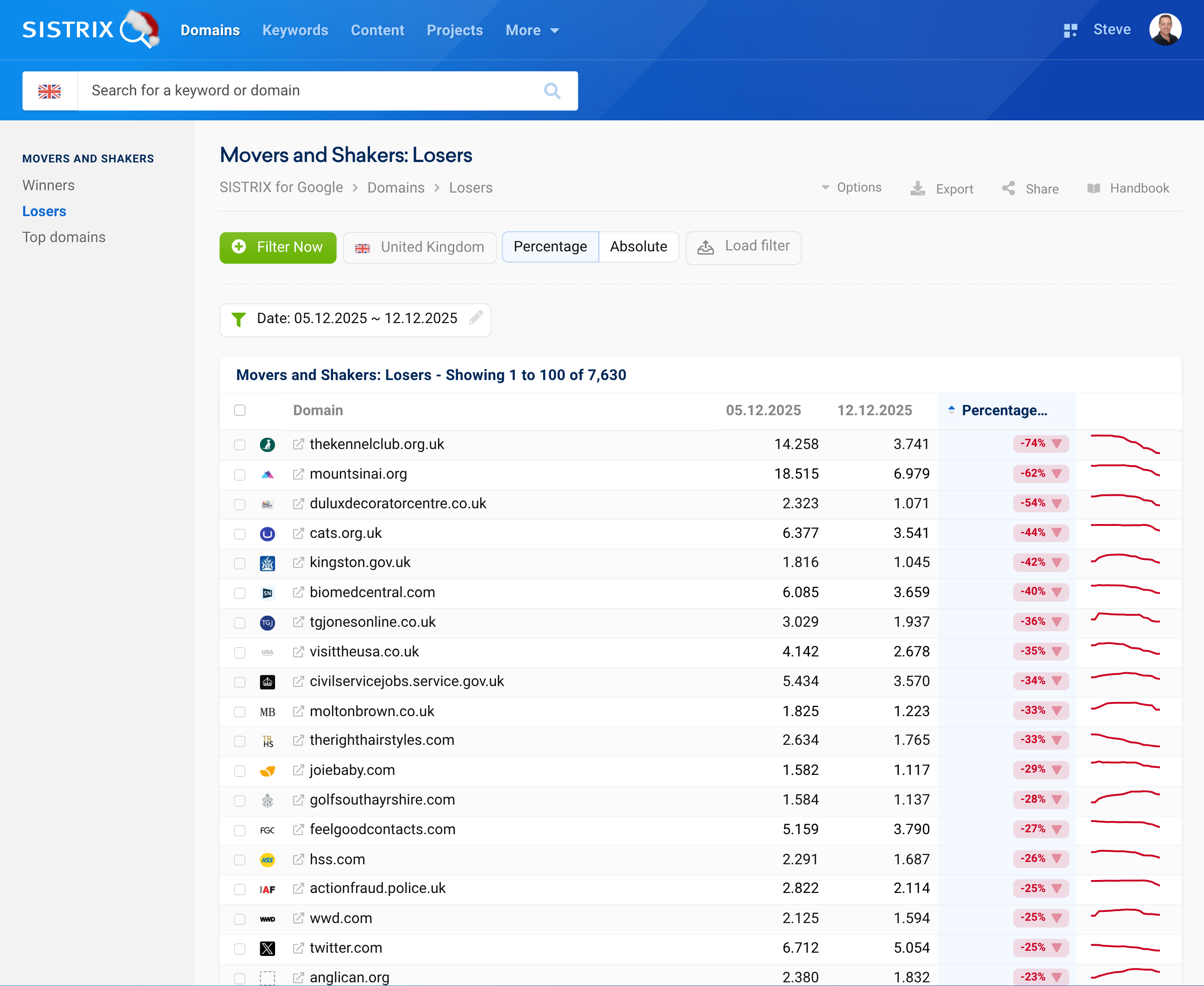
Task: Go to Winners in sidebar
Action: tap(48, 186)
